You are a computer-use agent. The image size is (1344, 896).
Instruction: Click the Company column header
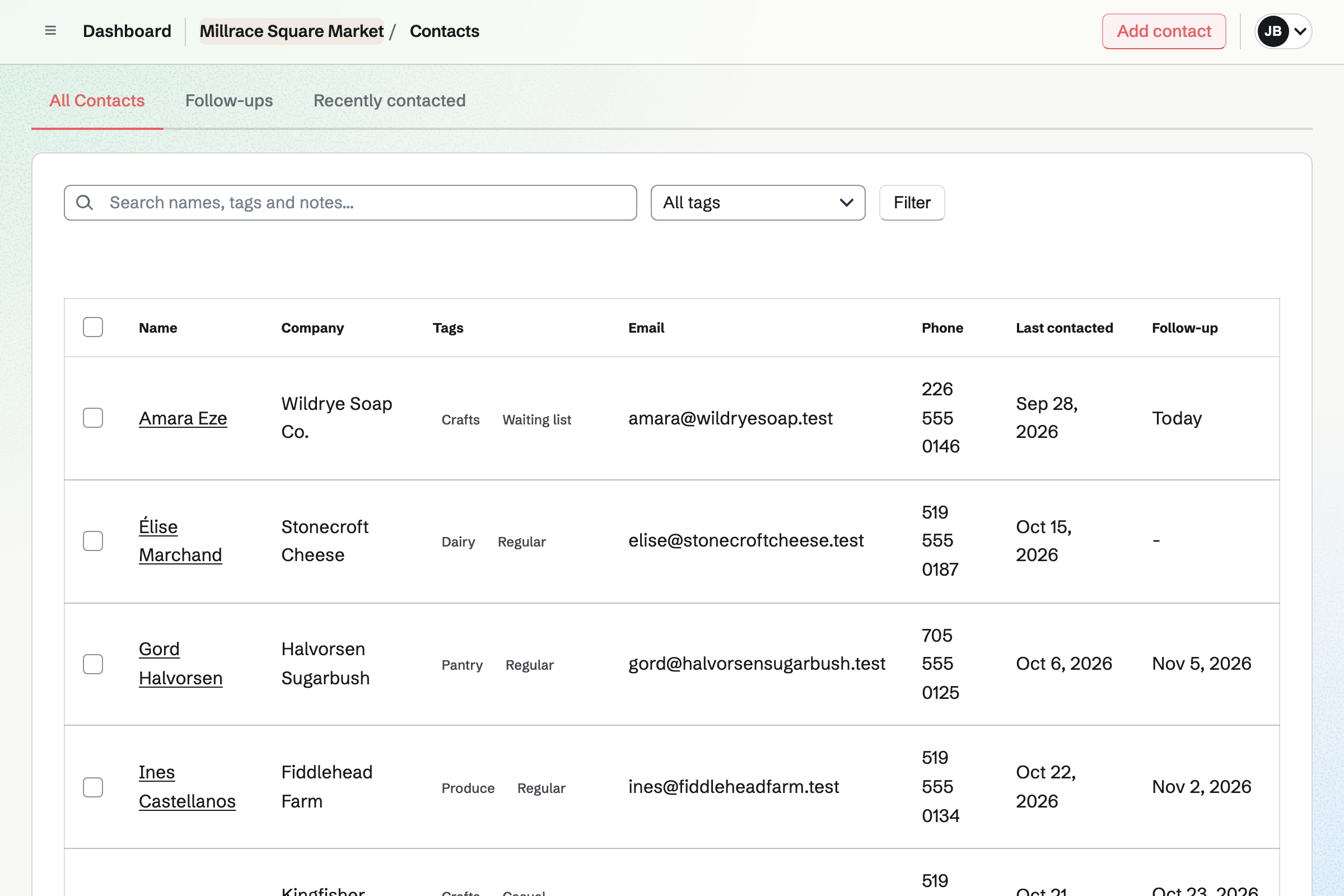(312, 328)
